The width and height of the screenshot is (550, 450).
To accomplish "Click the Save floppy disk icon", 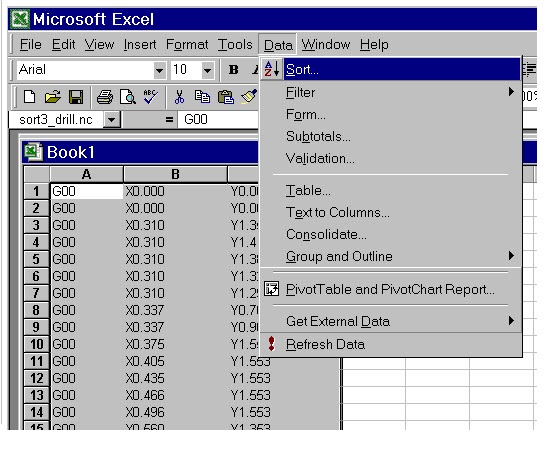I will [x=76, y=97].
